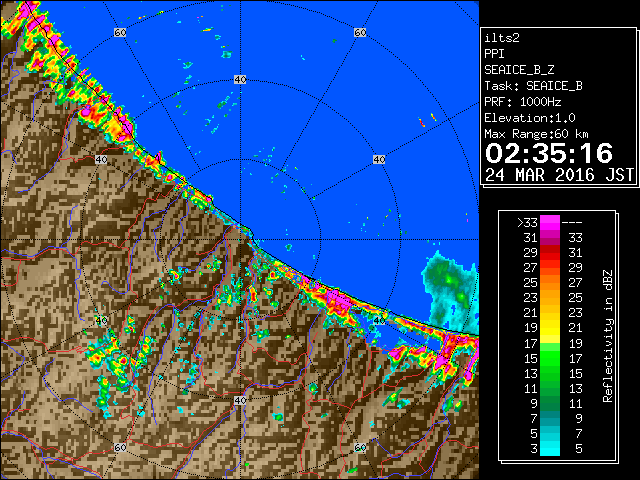Image resolution: width=640 pixels, height=480 pixels.
Task: Pick the cyan 3–5 dBZ legend swatch
Action: click(550, 448)
